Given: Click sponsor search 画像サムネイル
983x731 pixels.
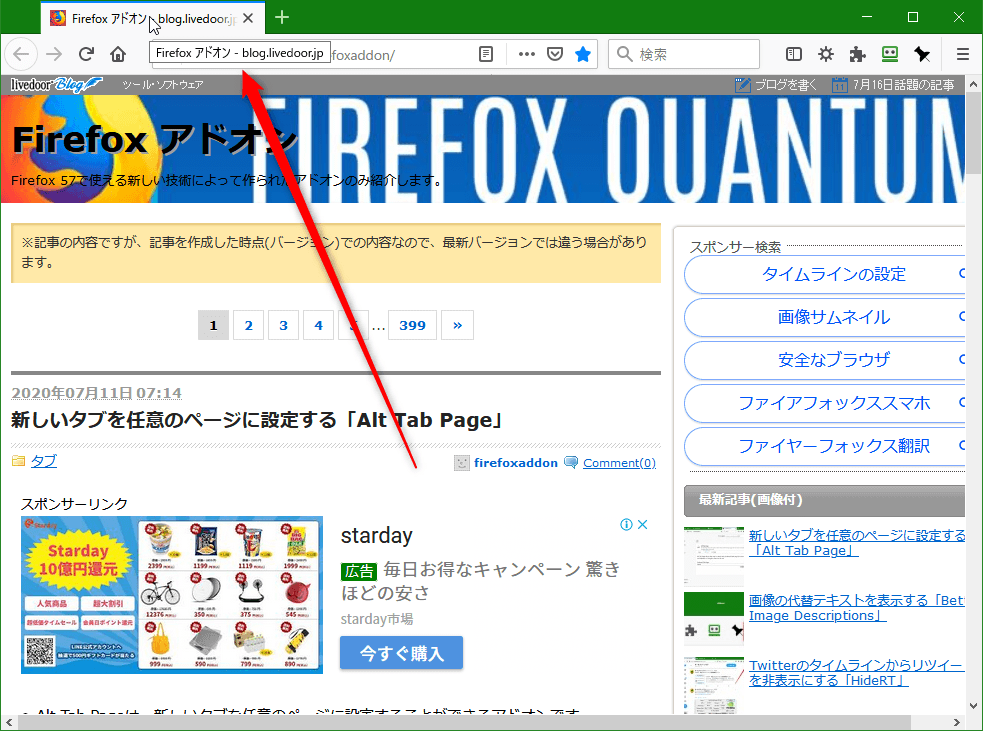Looking at the screenshot, I should click(x=833, y=317).
